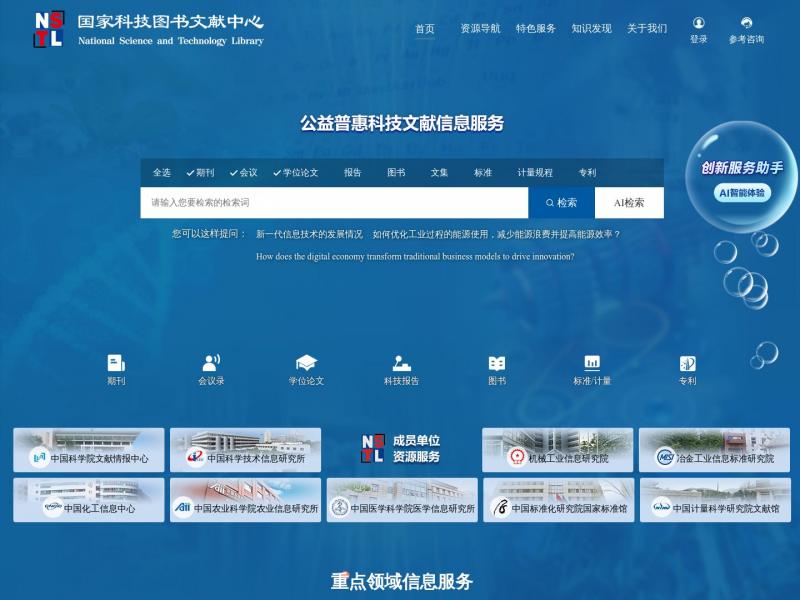Click the 医学信息研究所 round logo
Screen dimensions: 800x600
pyautogui.click(x=339, y=508)
